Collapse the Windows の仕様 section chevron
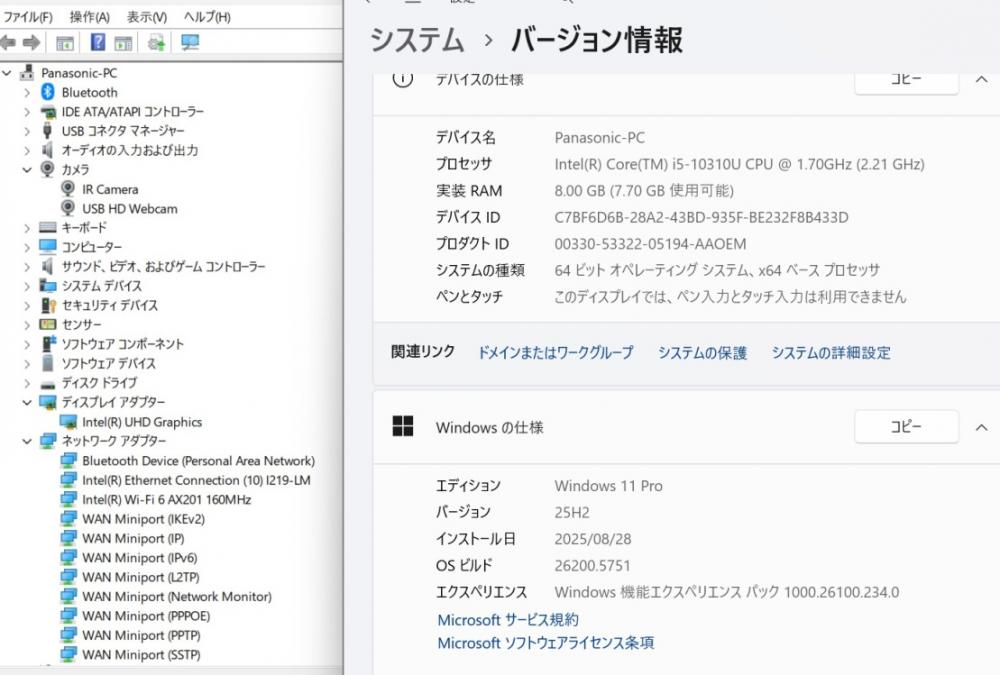Viewport: 1000px width, 675px height. [x=982, y=427]
